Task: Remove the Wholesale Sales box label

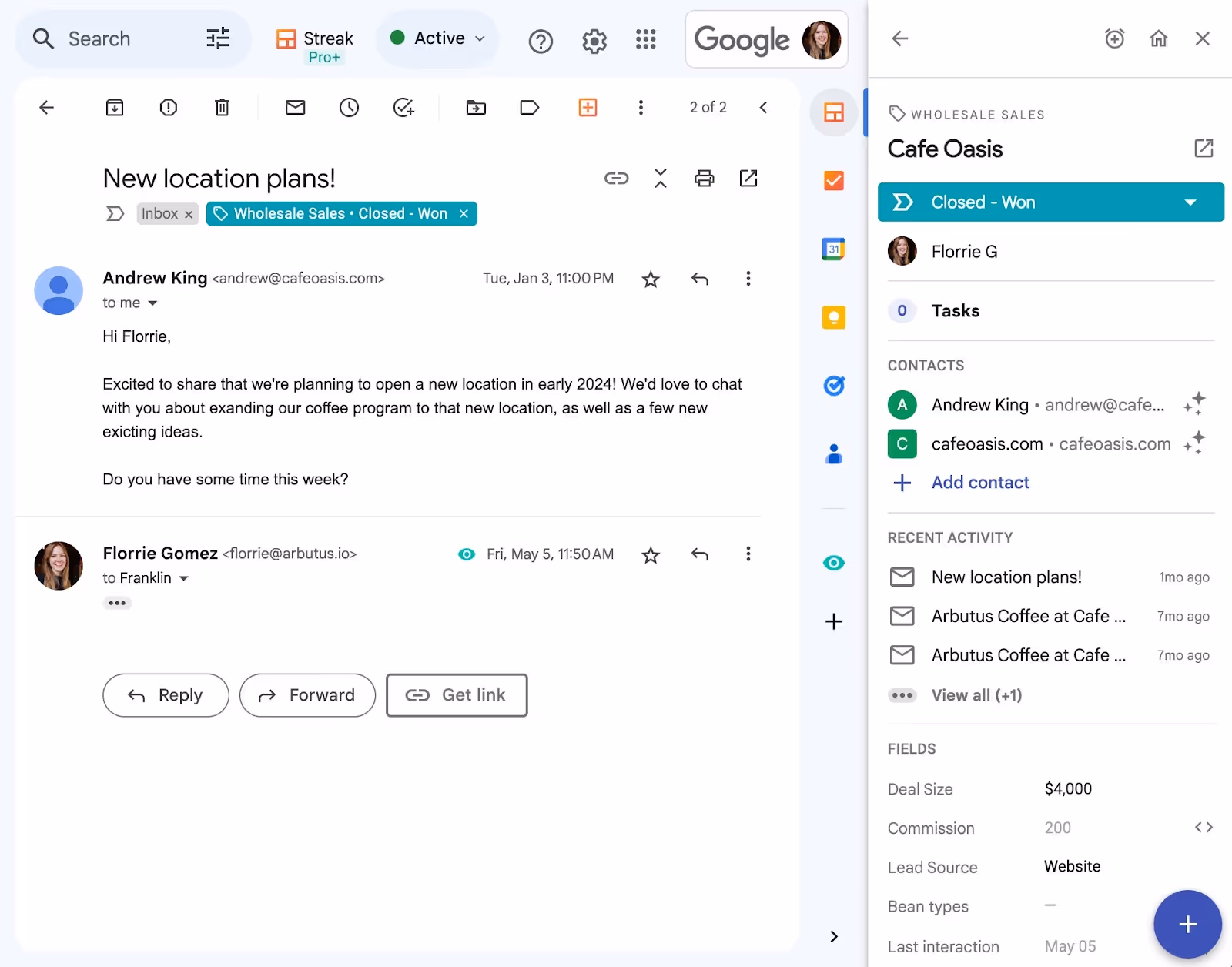Action: click(x=464, y=214)
